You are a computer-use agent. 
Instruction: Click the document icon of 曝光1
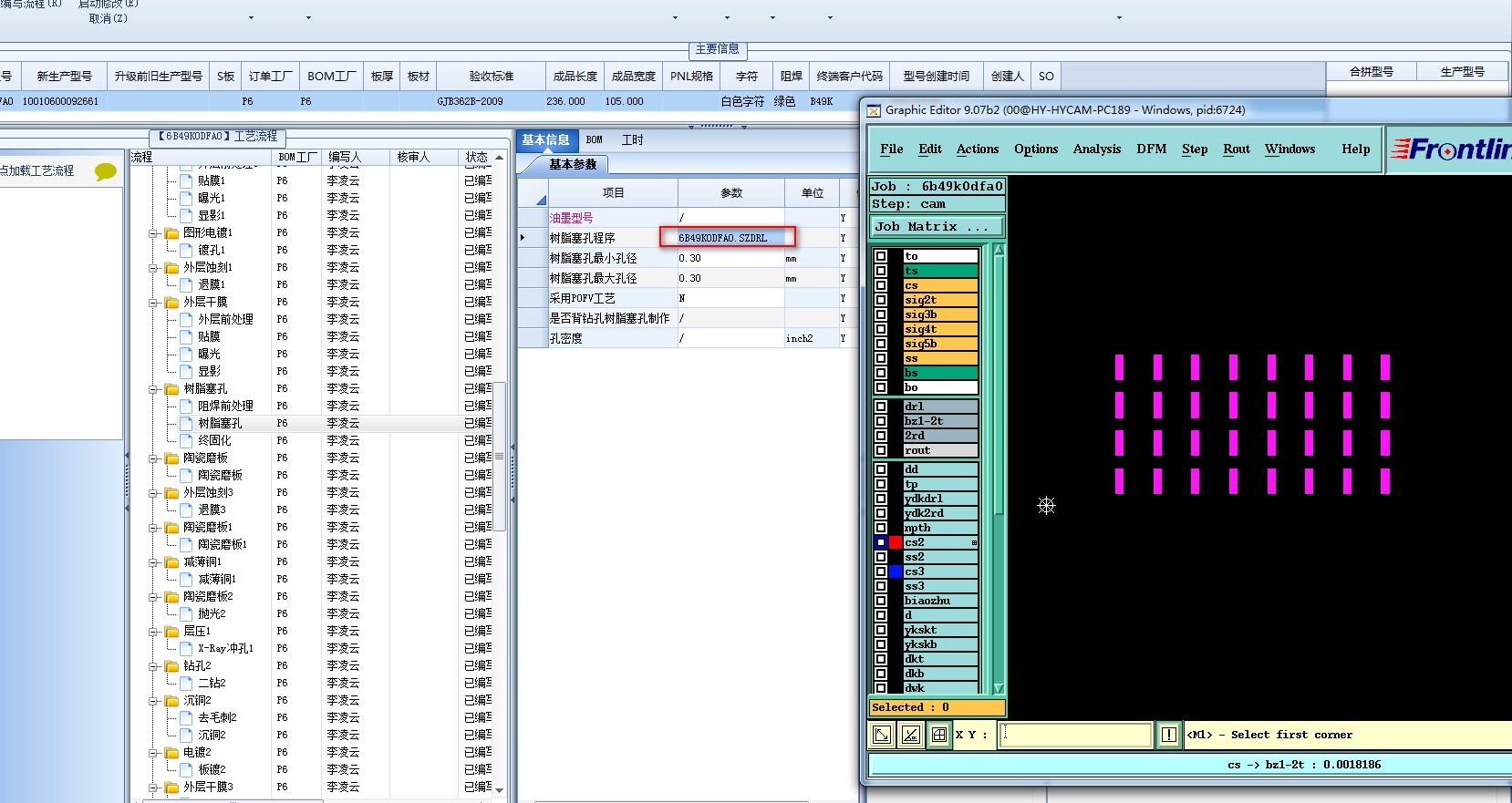[187, 198]
